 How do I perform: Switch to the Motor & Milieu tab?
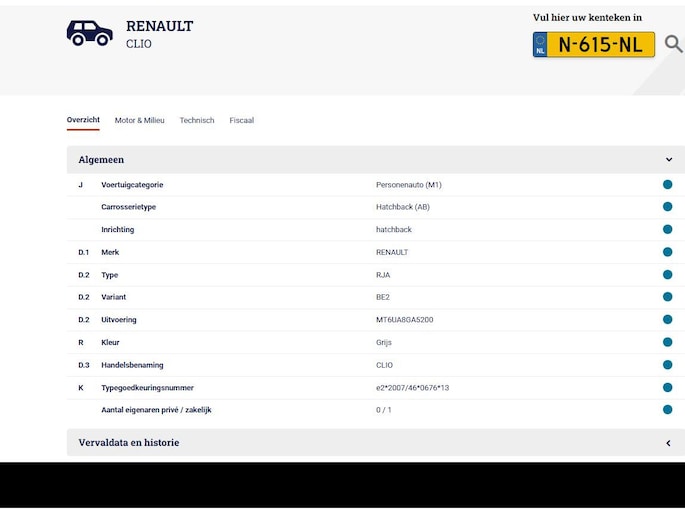[139, 121]
